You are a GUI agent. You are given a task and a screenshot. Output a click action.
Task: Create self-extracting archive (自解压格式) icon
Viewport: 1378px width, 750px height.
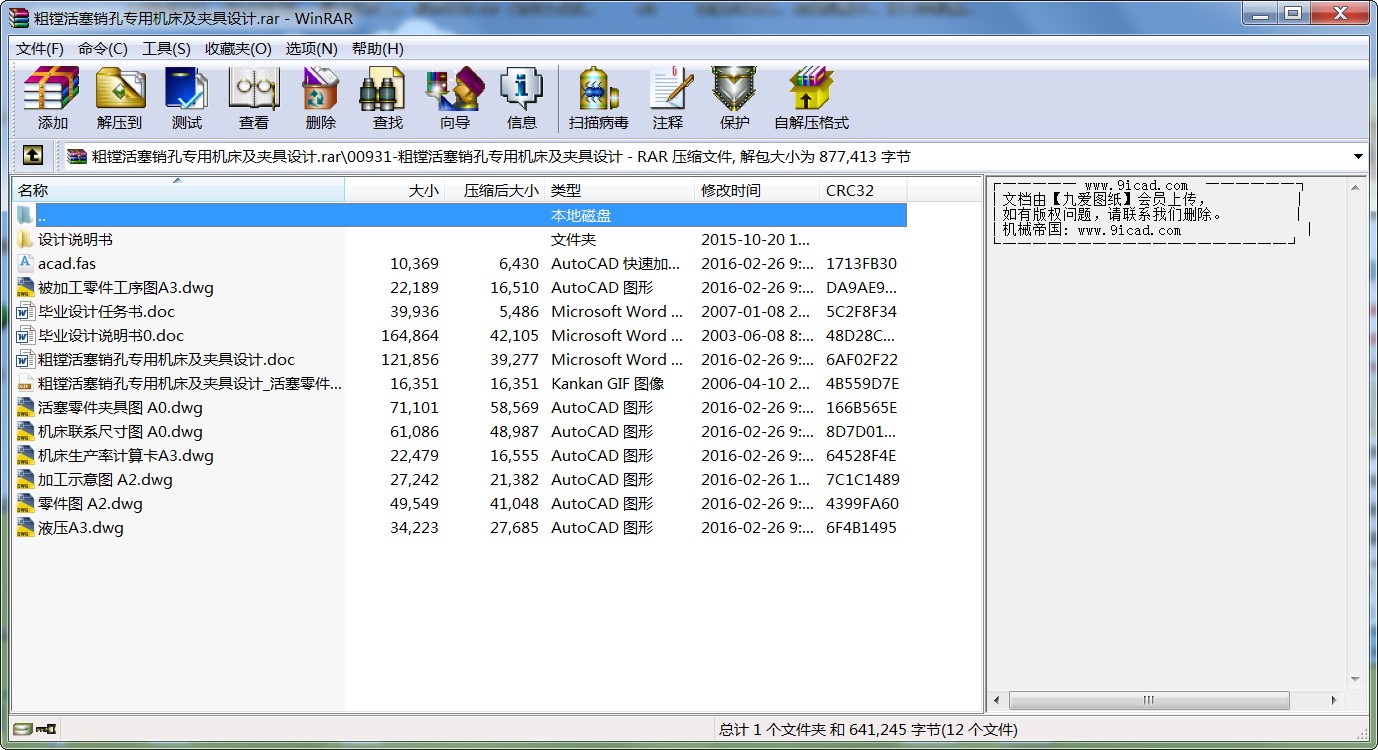pos(811,98)
